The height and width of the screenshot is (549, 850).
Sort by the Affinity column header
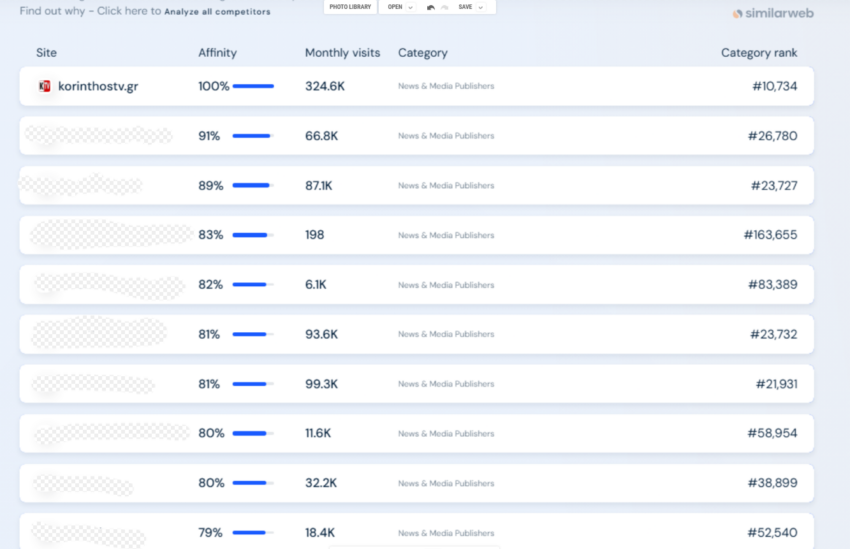tap(217, 53)
